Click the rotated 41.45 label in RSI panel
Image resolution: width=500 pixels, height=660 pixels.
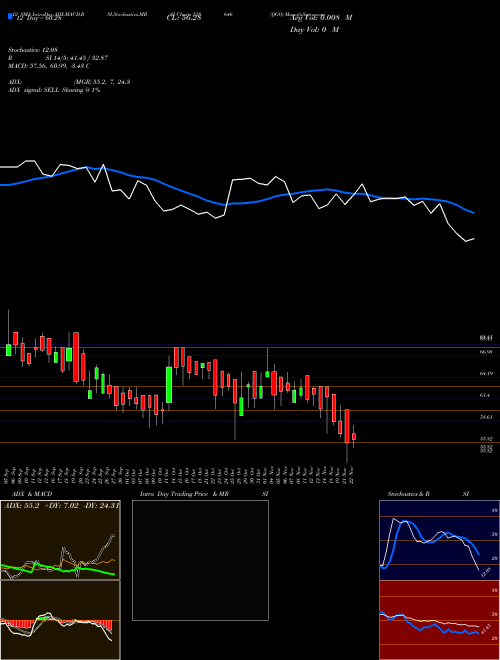tap(485, 630)
